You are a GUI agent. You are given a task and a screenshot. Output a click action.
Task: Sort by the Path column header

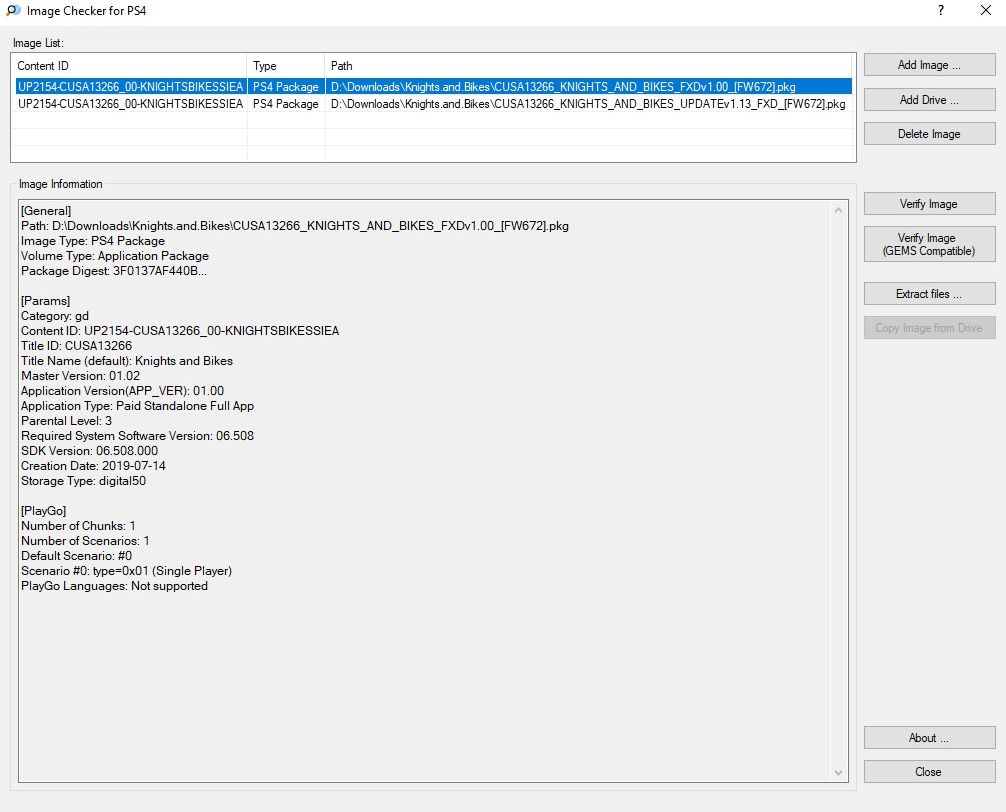tap(588, 65)
